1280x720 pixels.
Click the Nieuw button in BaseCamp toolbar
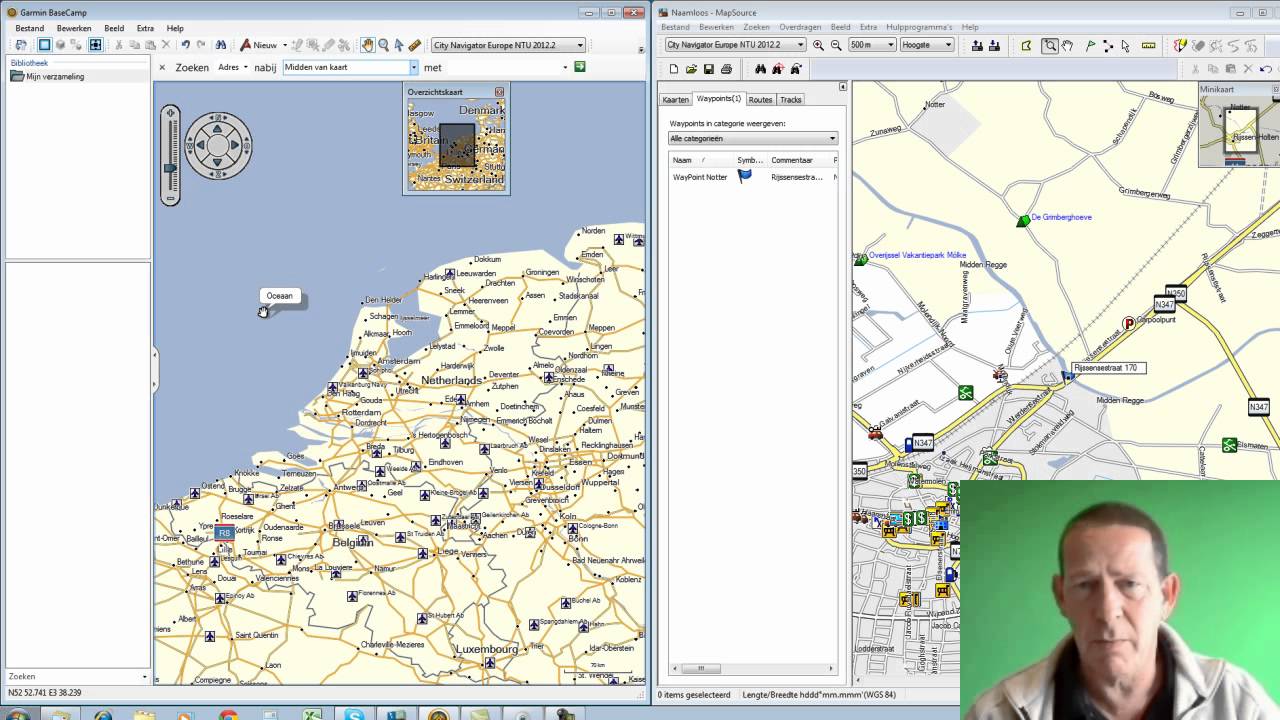pos(258,45)
